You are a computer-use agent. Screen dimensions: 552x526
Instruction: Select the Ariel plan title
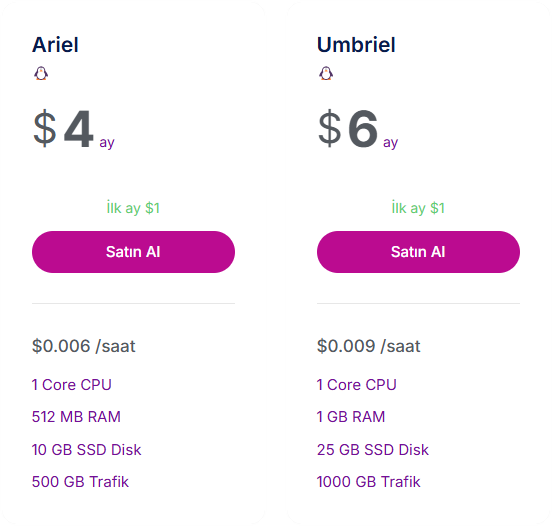(55, 45)
